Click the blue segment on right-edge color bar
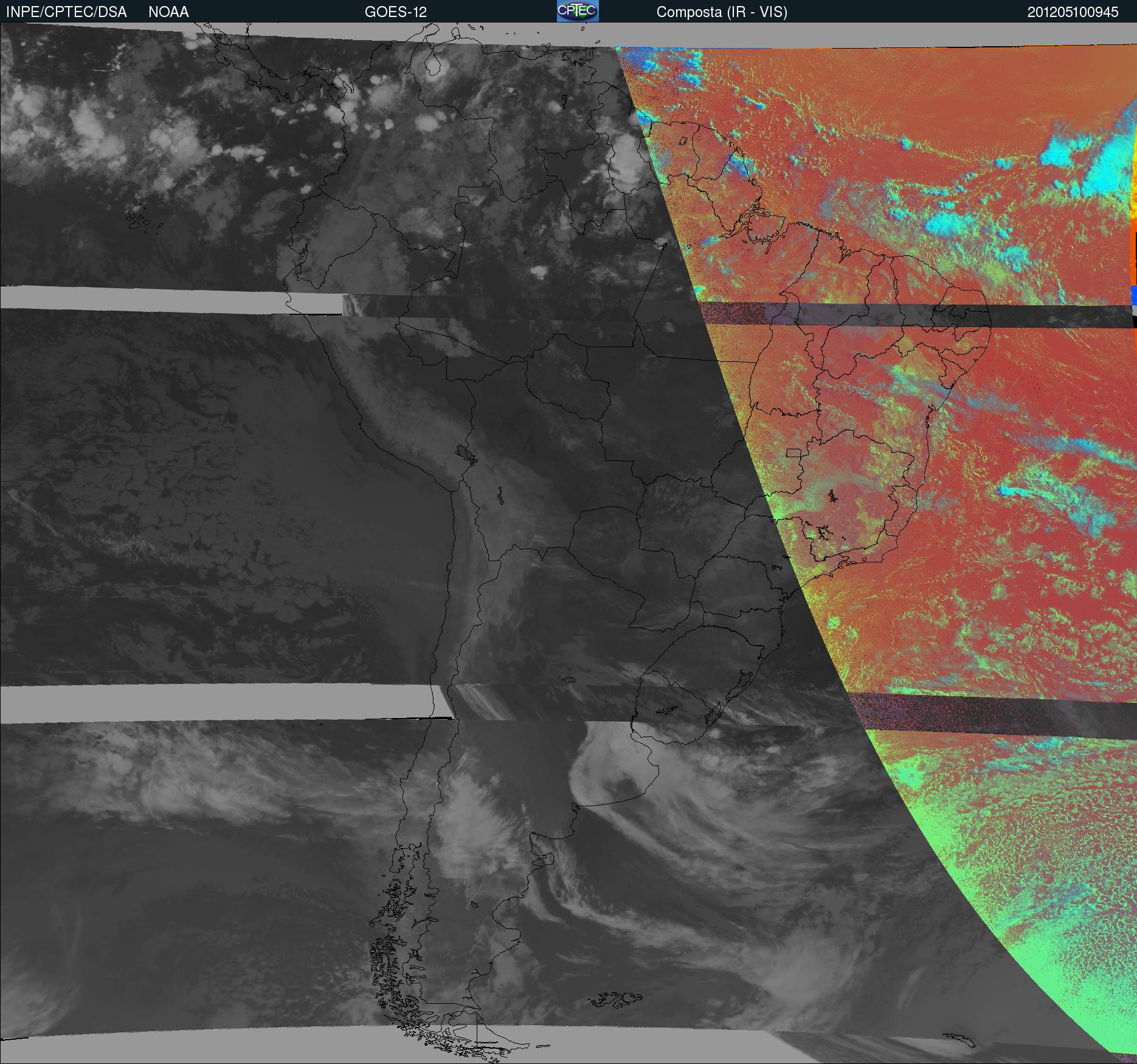The width and height of the screenshot is (1137, 1064). (x=1133, y=296)
